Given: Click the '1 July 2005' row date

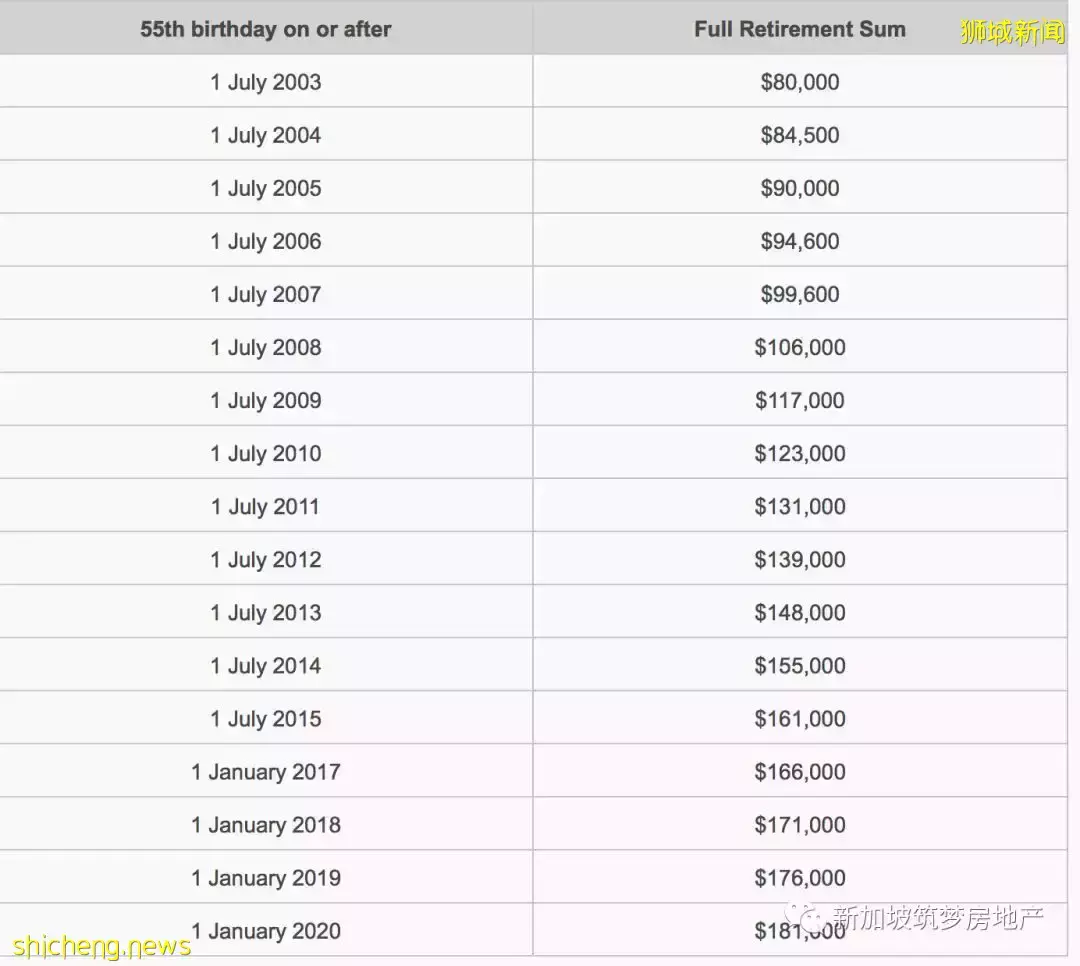Looking at the screenshot, I should (x=266, y=188).
